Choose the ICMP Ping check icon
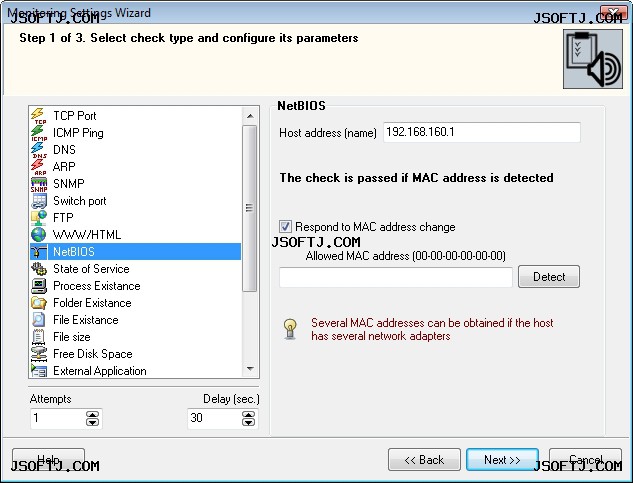This screenshot has width=633, height=483. pos(39,133)
